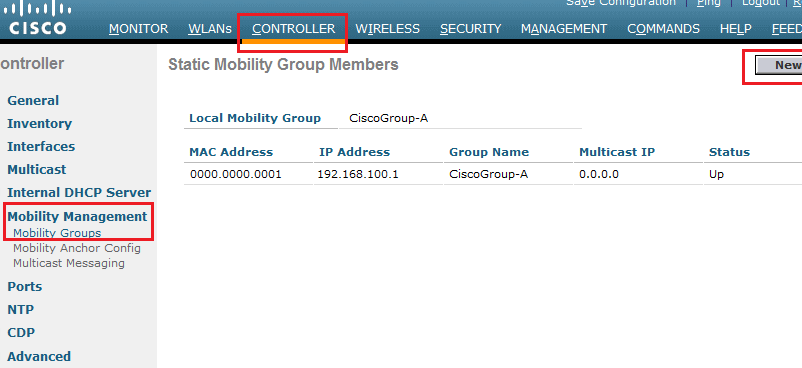802x368 pixels.
Task: Open the COMMANDS menu
Action: click(663, 29)
